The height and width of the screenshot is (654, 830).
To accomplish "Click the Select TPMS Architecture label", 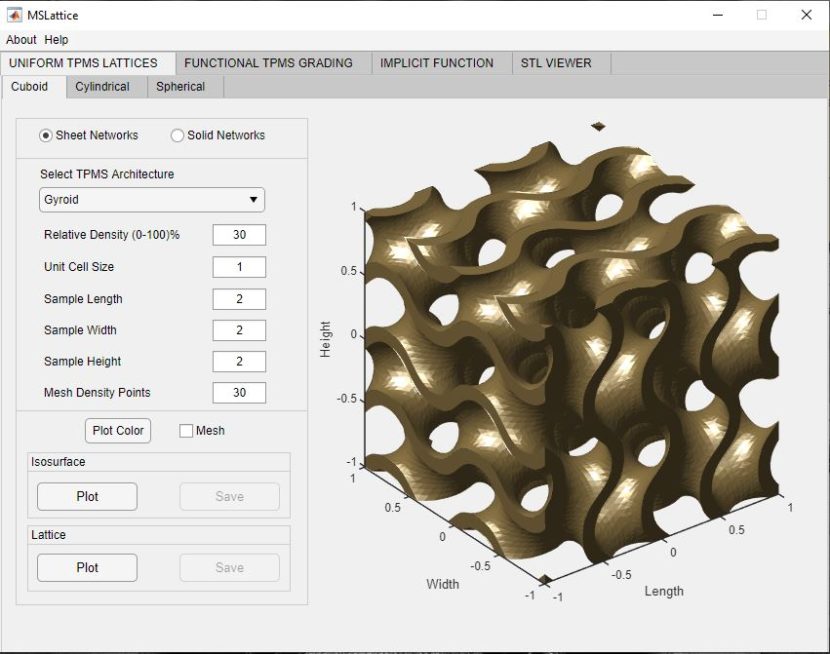I will [x=107, y=174].
